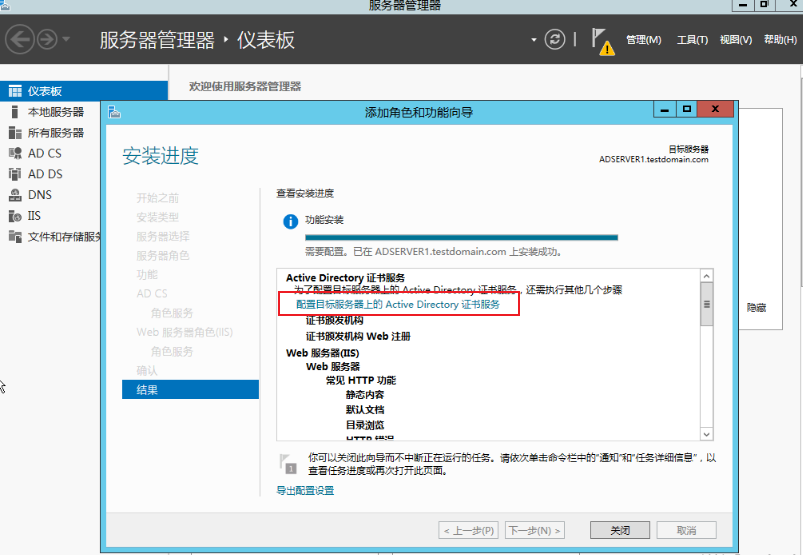Open the 帮助(H) menu

pos(780,39)
